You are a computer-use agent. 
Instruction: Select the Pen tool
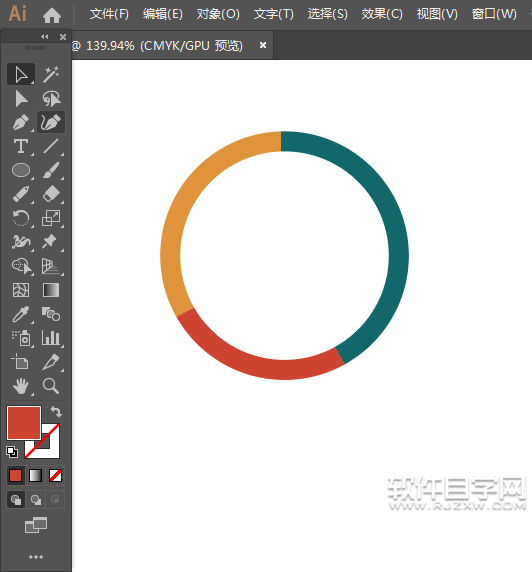point(21,122)
